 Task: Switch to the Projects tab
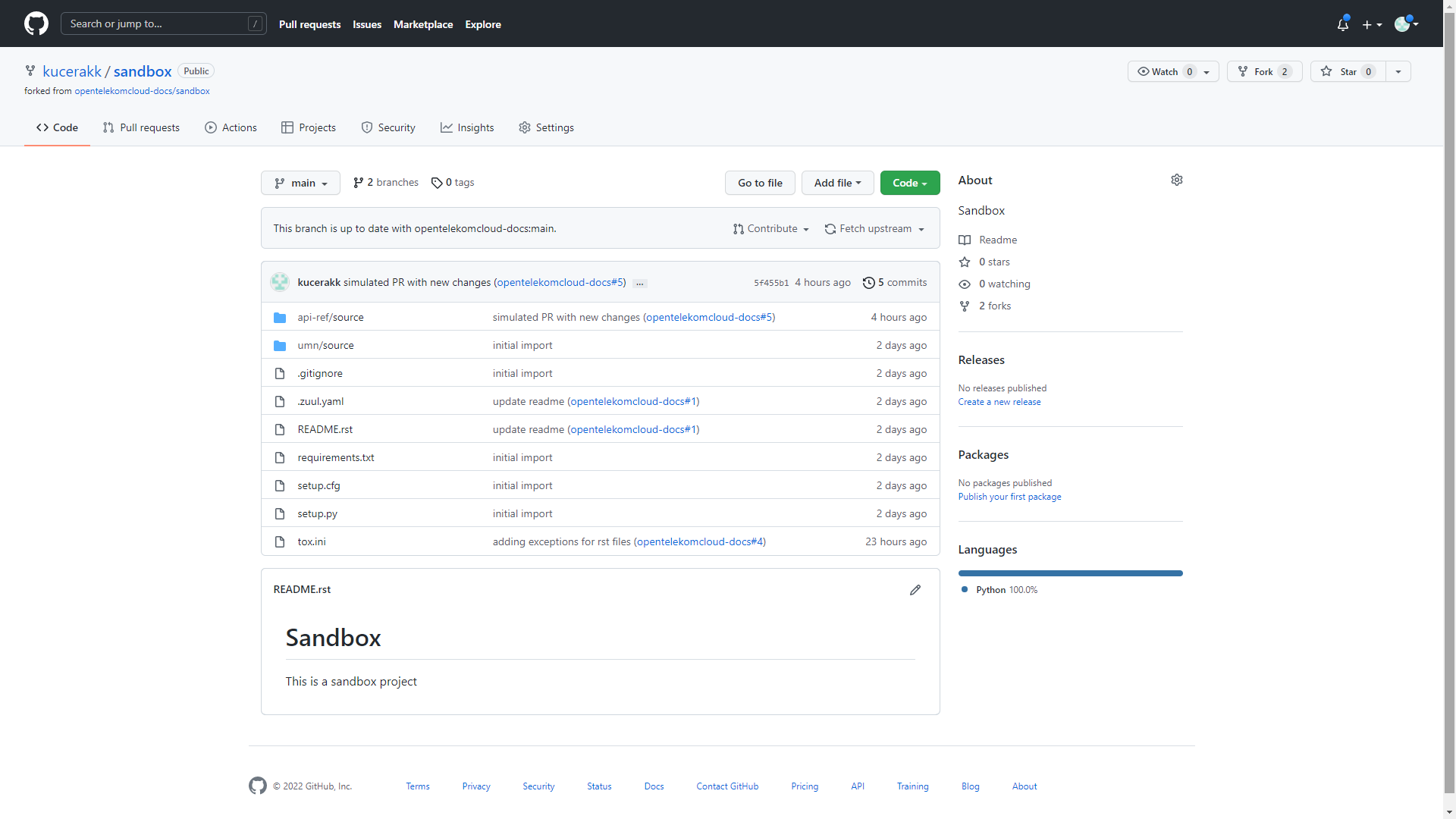[x=308, y=127]
